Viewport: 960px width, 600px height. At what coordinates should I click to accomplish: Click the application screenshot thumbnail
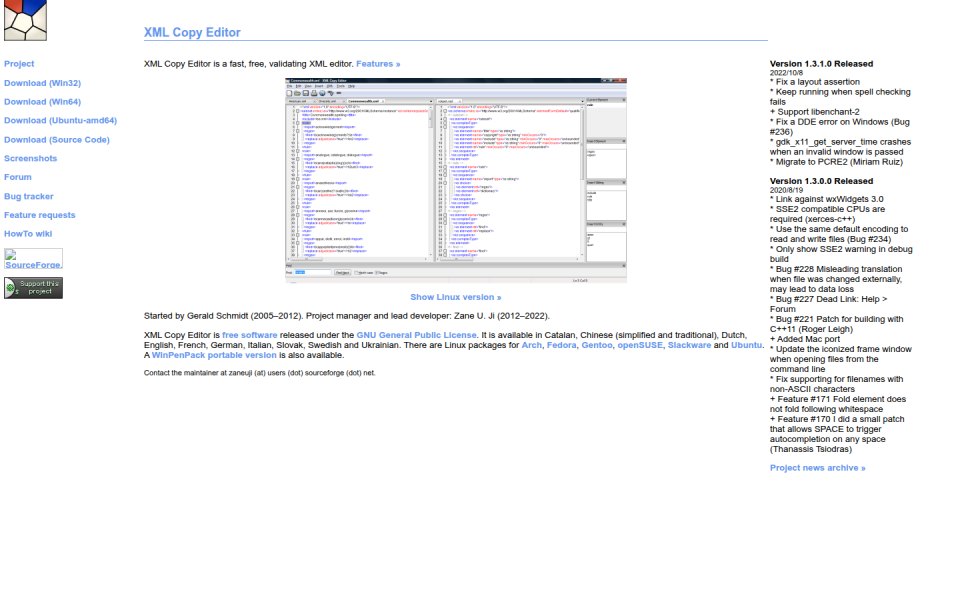click(456, 180)
